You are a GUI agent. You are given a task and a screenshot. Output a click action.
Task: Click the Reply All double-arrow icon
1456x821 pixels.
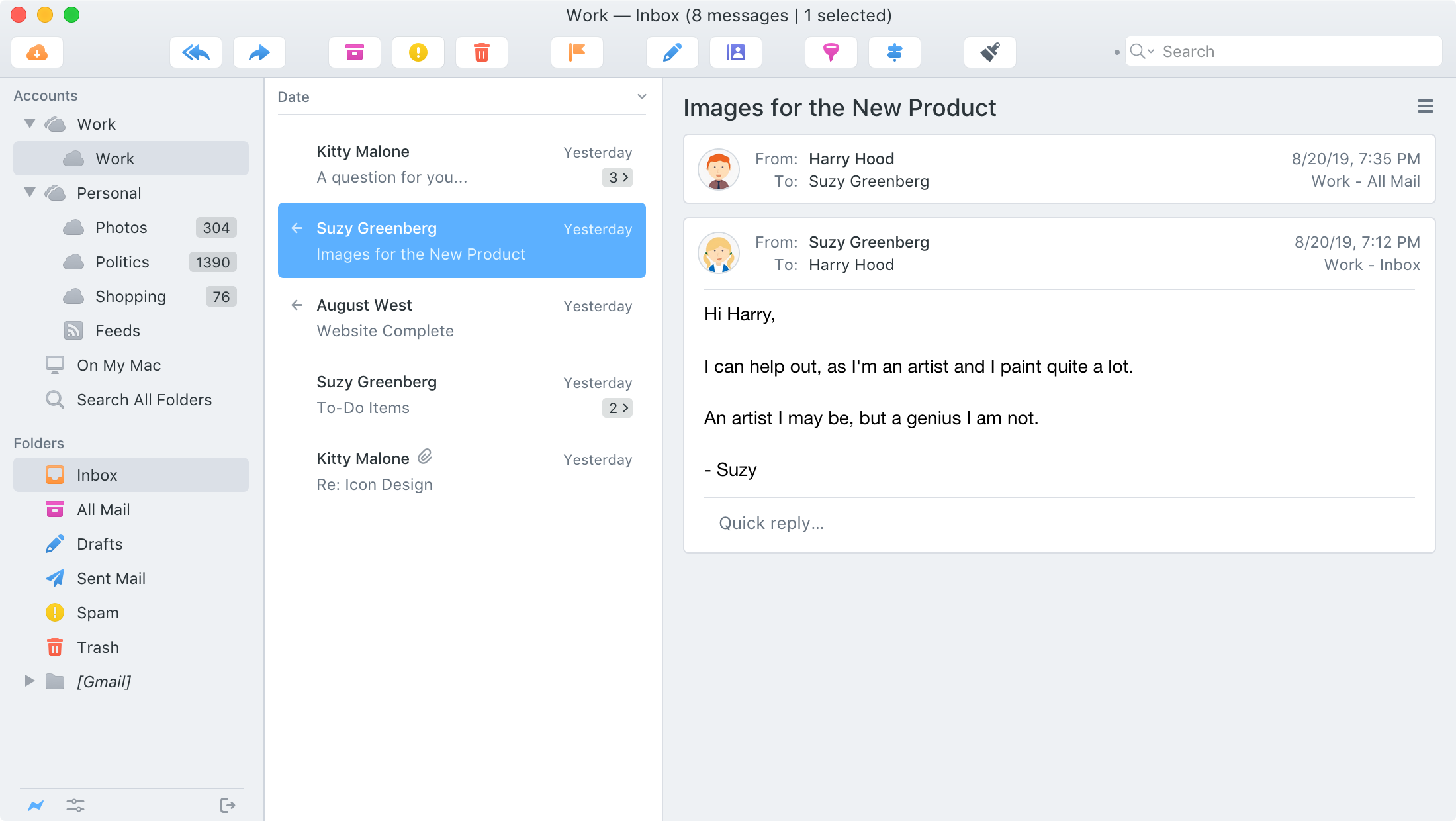tap(196, 52)
